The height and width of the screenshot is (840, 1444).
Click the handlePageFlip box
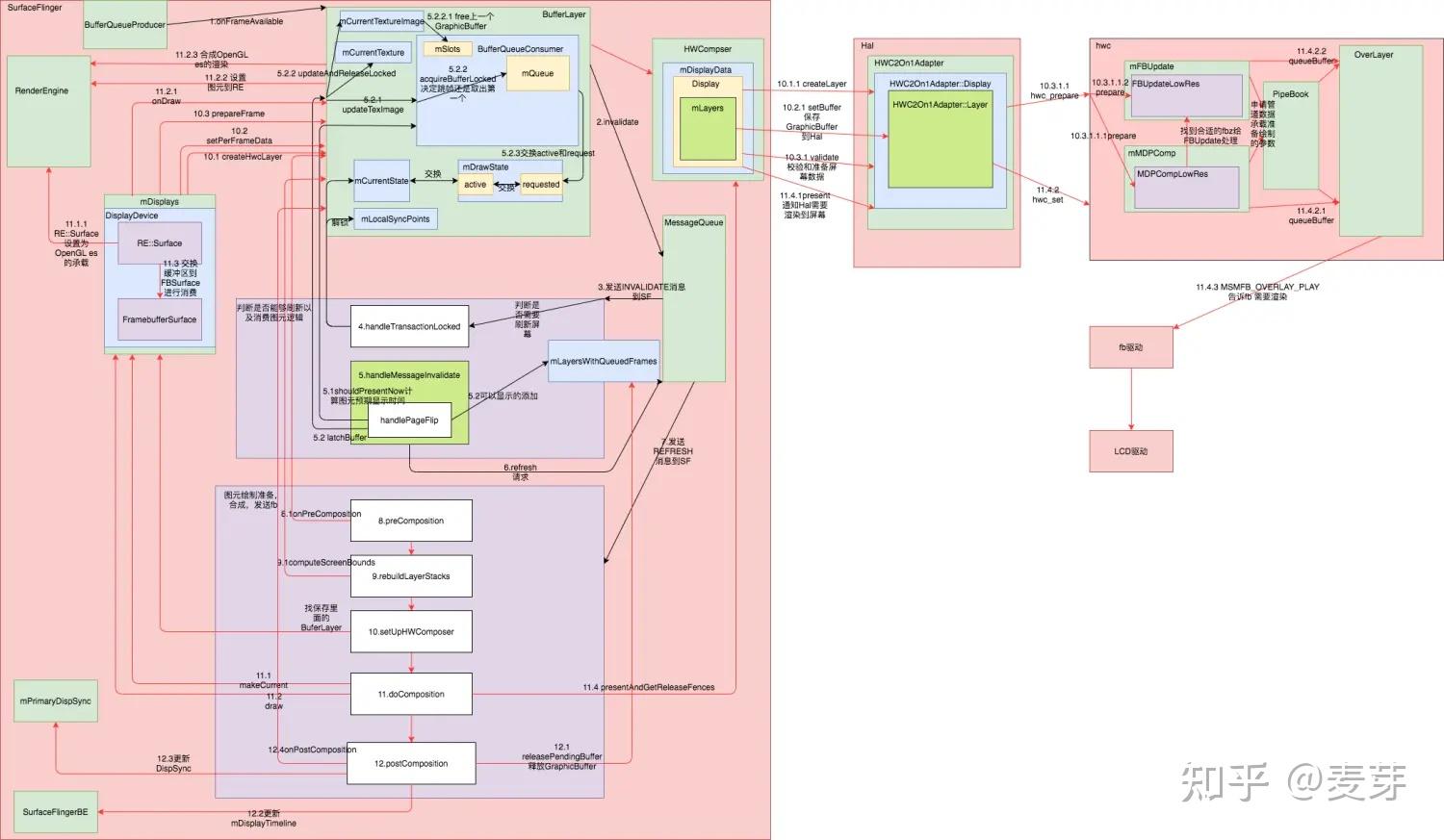(409, 420)
